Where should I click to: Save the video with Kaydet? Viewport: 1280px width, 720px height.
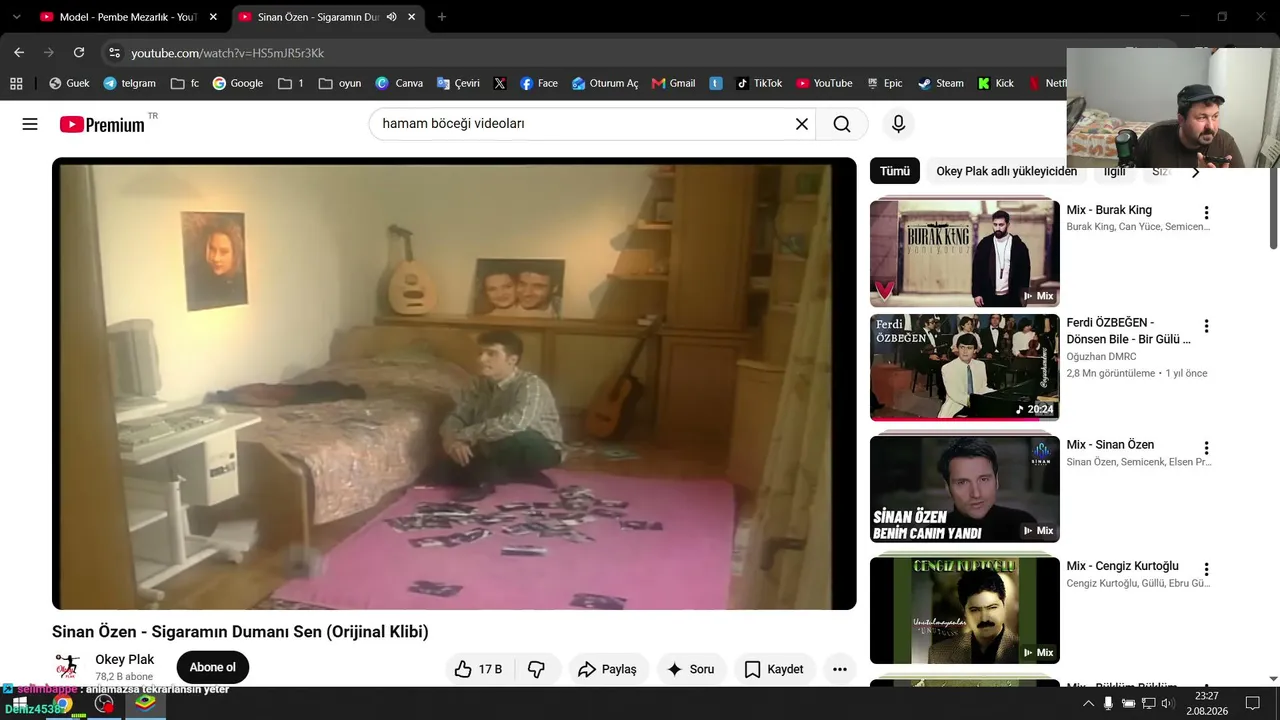click(x=774, y=669)
